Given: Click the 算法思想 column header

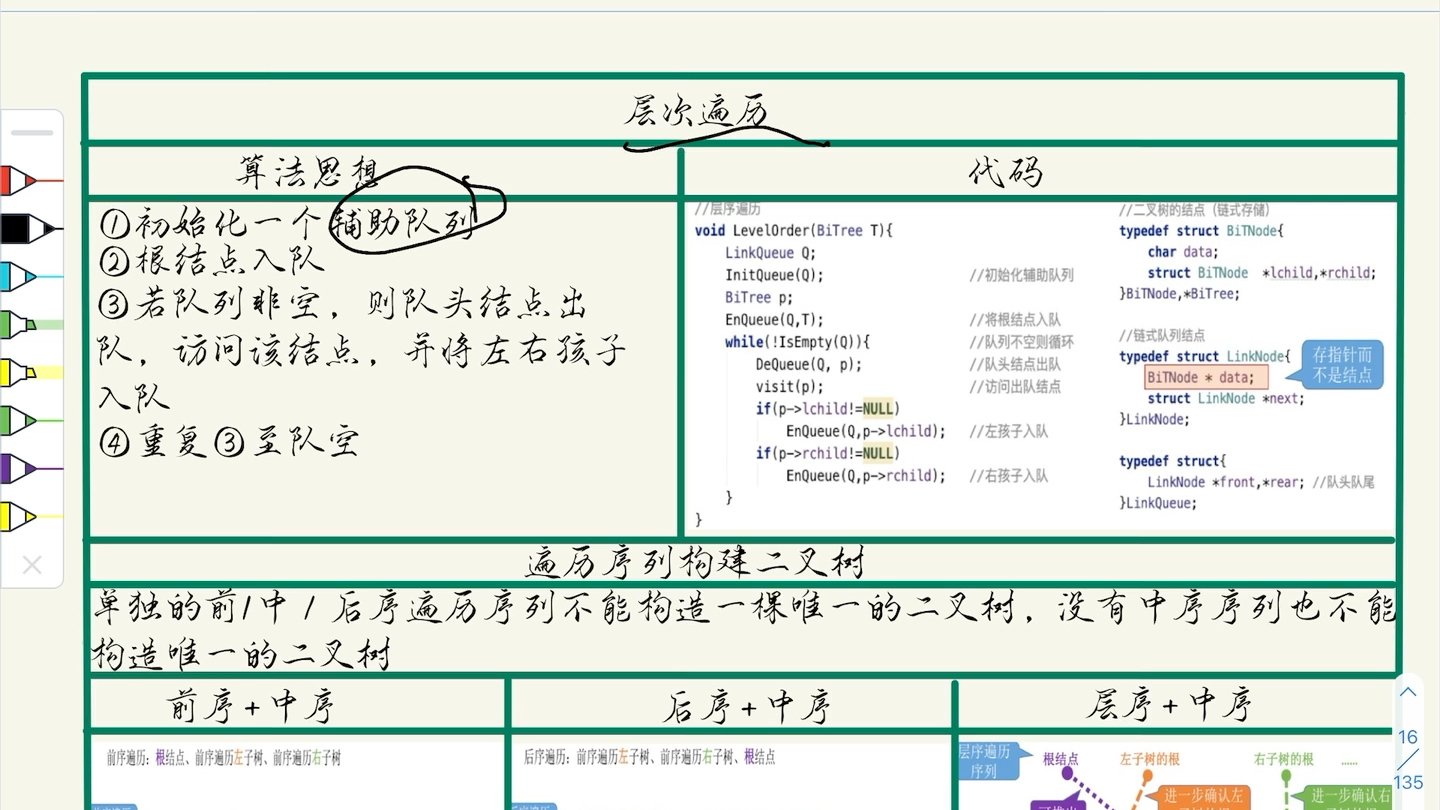Looking at the screenshot, I should click(x=308, y=172).
